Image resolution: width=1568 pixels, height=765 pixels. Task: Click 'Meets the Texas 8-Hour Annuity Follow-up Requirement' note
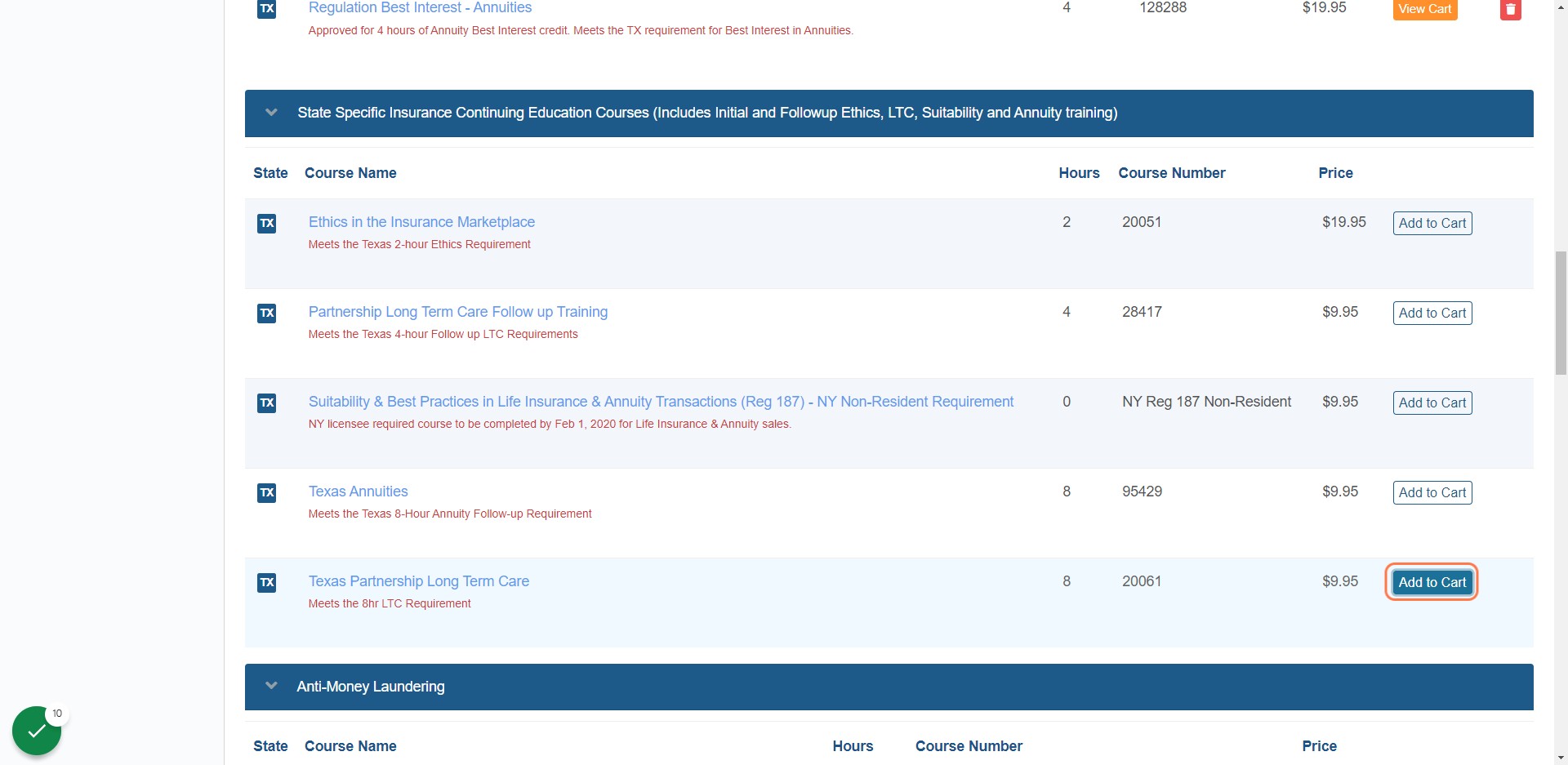pyautogui.click(x=450, y=514)
